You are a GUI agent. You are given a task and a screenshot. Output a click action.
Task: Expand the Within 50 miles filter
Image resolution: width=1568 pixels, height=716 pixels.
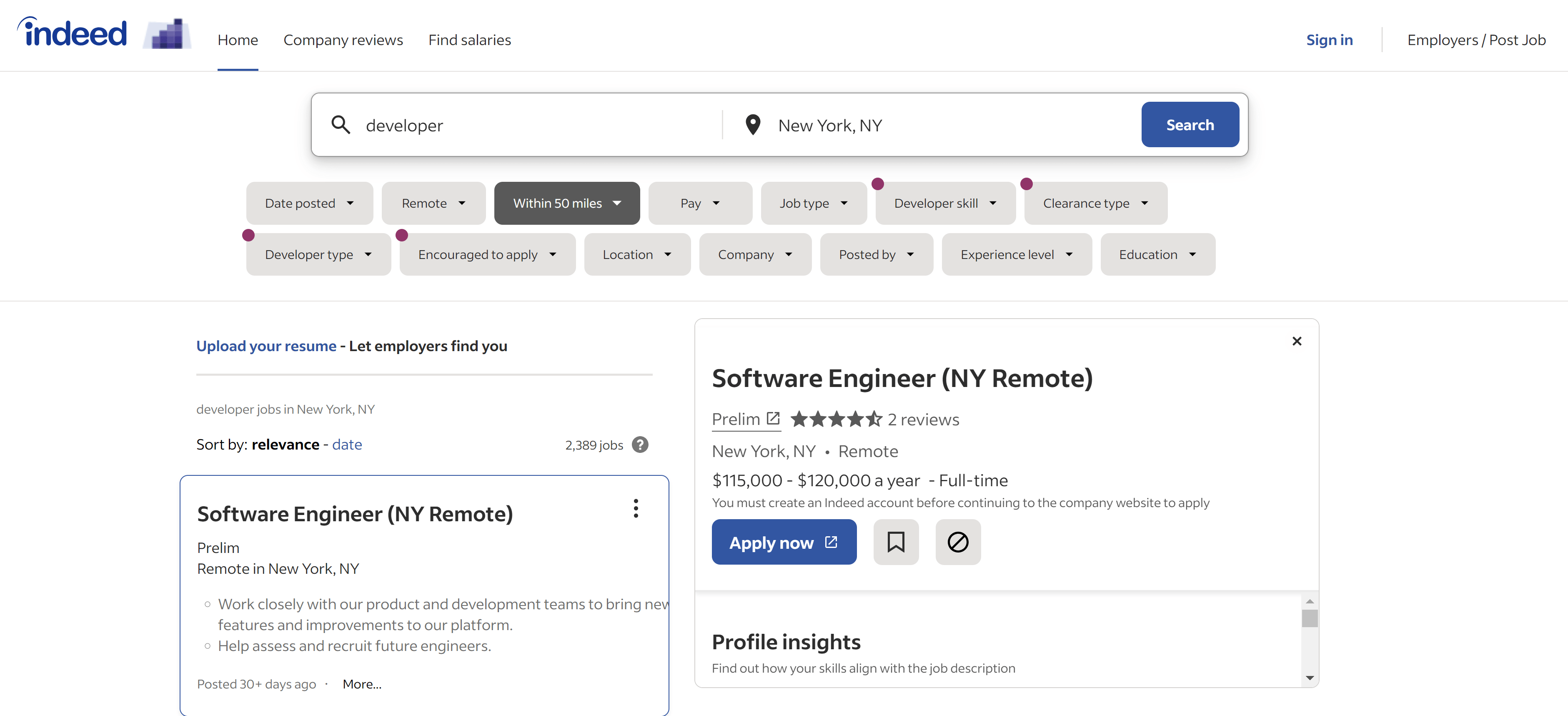click(567, 203)
